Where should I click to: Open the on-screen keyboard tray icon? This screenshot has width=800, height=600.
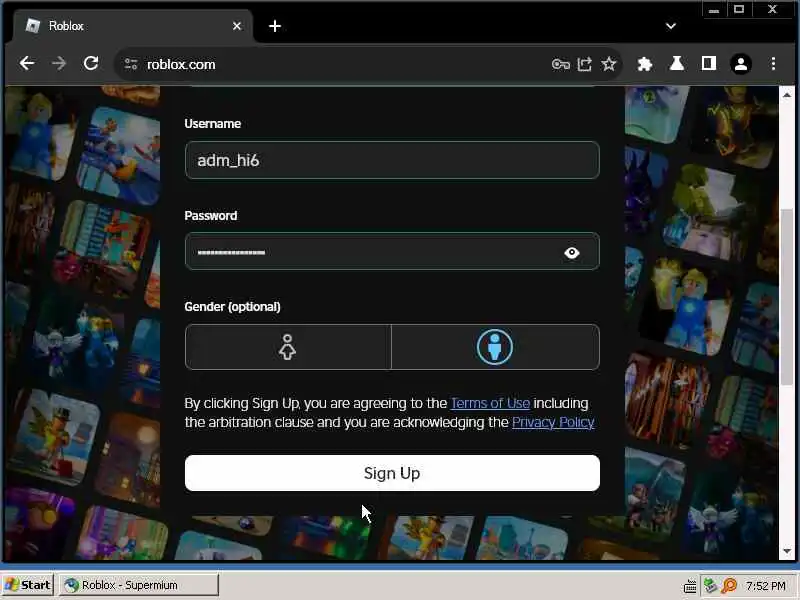690,586
